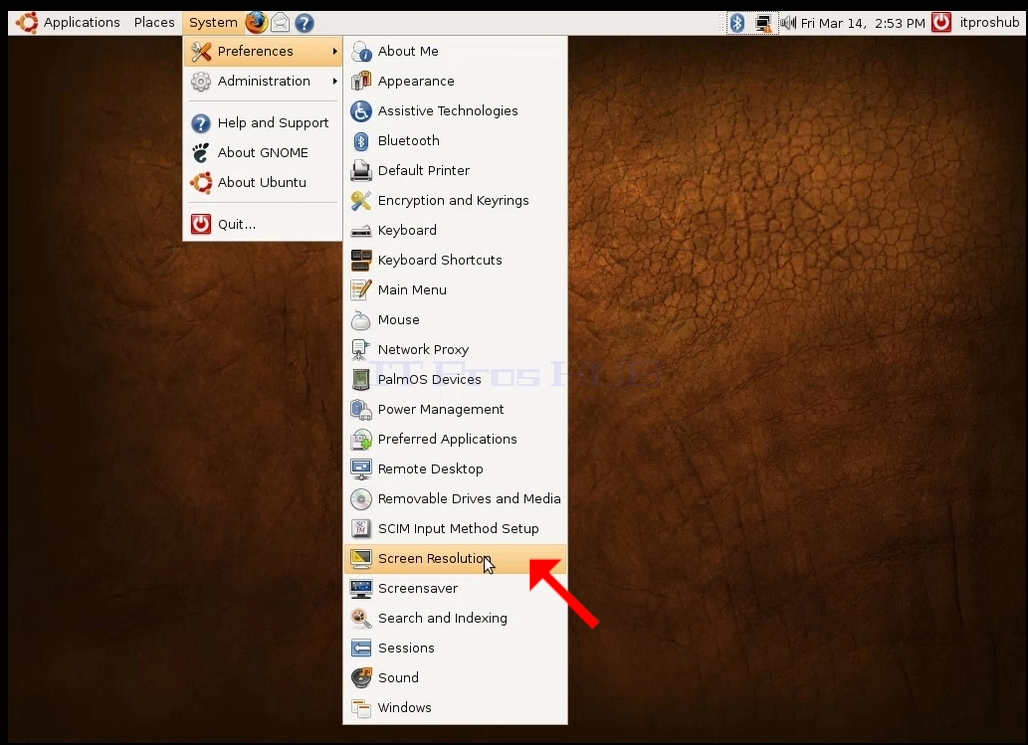Choose Quit... from System menu
This screenshot has width=1028, height=745.
click(x=263, y=224)
